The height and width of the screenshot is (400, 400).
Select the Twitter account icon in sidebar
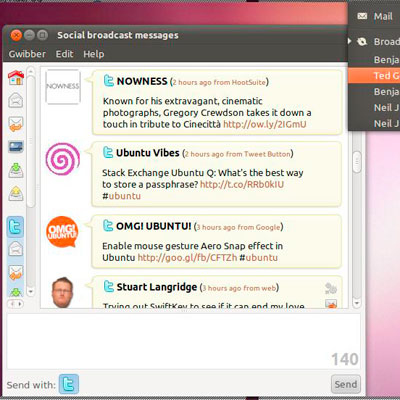[16, 227]
